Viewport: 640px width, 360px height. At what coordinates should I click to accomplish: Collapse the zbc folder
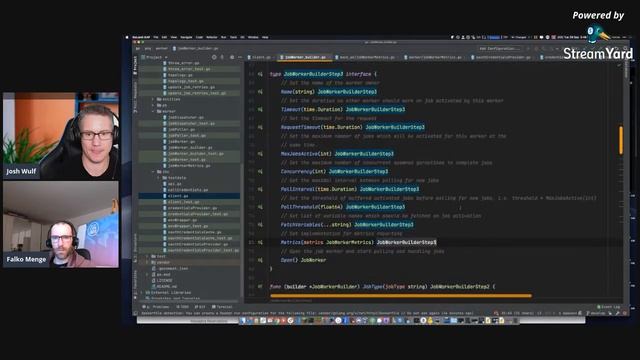click(x=153, y=172)
